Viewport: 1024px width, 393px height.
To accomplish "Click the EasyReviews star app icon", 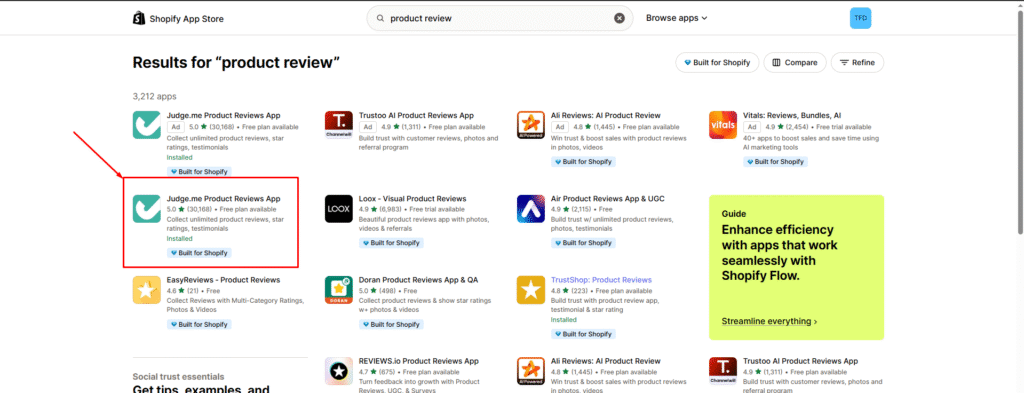I will (x=147, y=290).
